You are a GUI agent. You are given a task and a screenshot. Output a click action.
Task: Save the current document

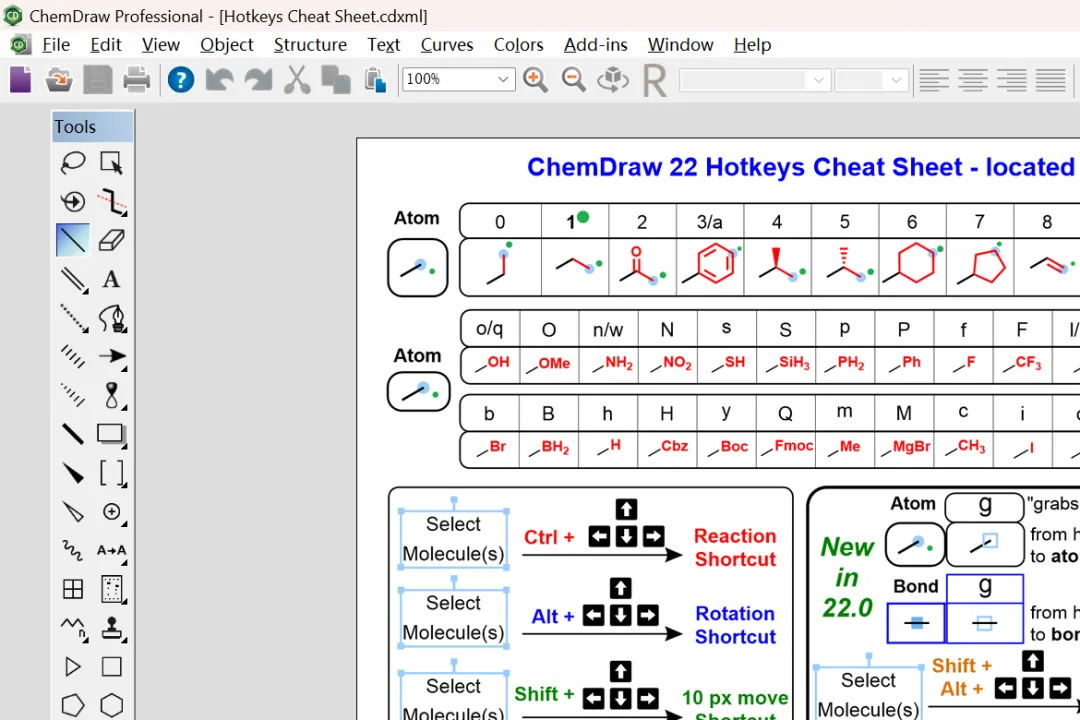pyautogui.click(x=98, y=80)
